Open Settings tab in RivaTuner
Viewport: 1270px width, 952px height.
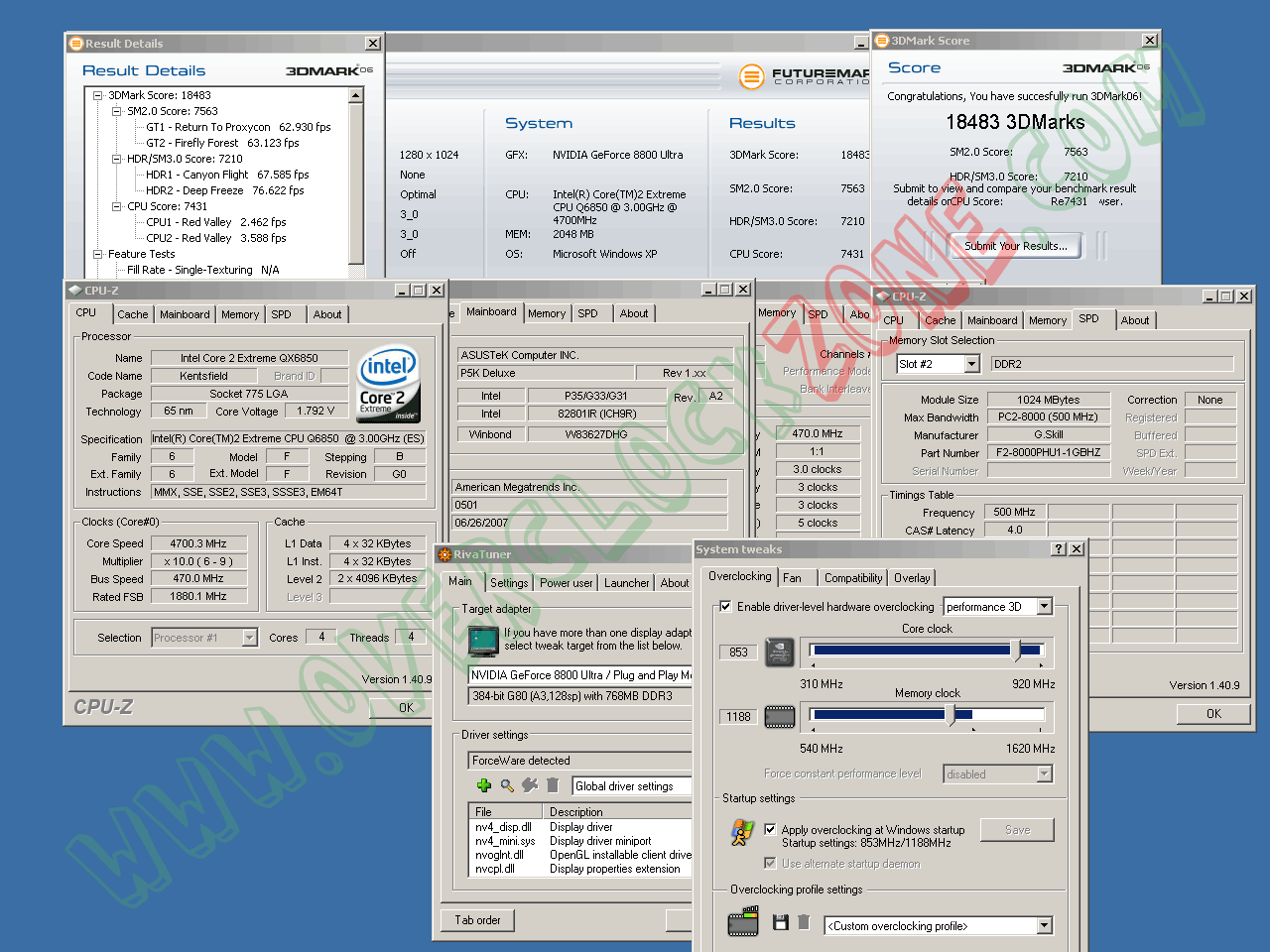509,583
